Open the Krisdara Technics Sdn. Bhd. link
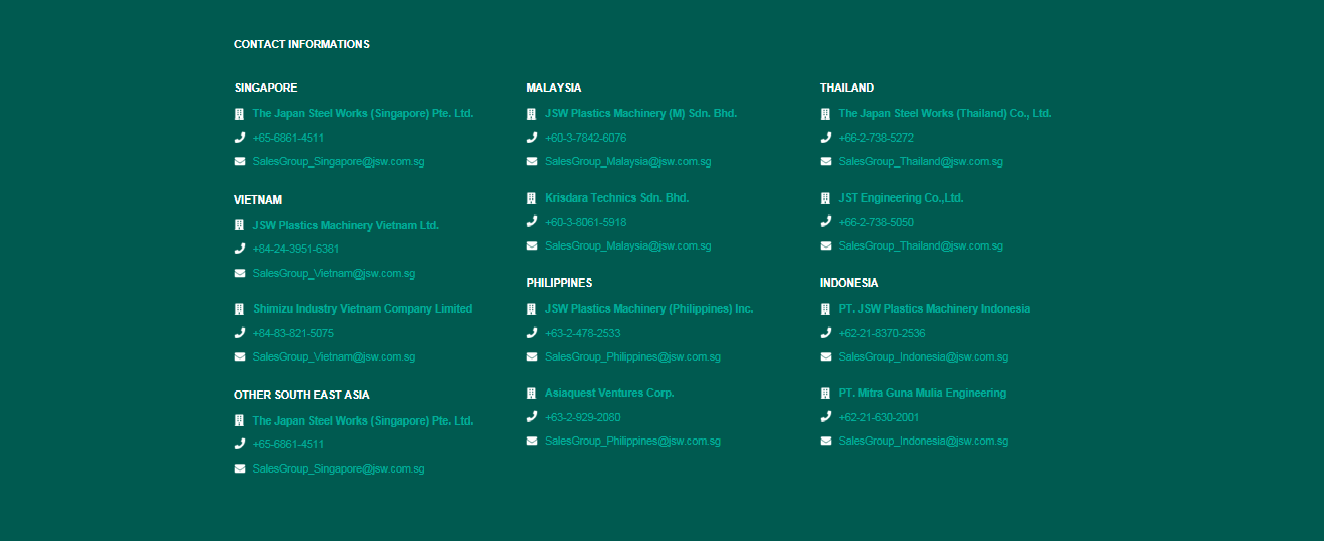This screenshot has height=541, width=1324. [x=617, y=198]
